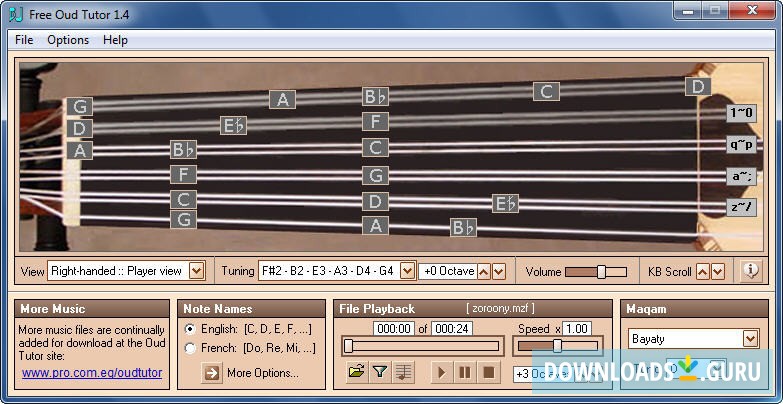
Task: Click the 000:00 current time field
Action: (x=394, y=329)
